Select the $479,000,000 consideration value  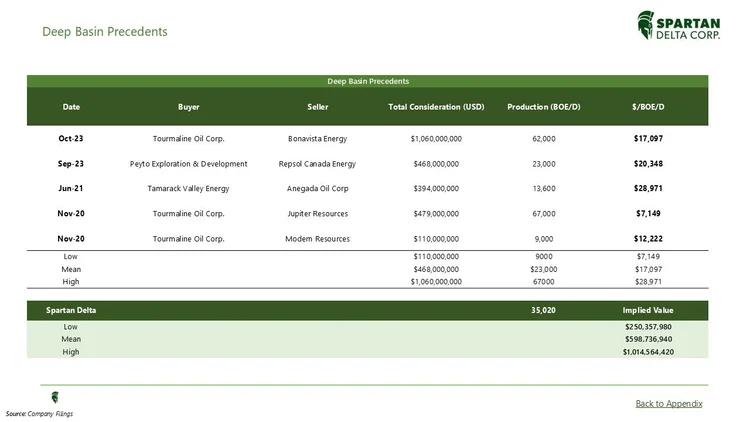(436, 214)
